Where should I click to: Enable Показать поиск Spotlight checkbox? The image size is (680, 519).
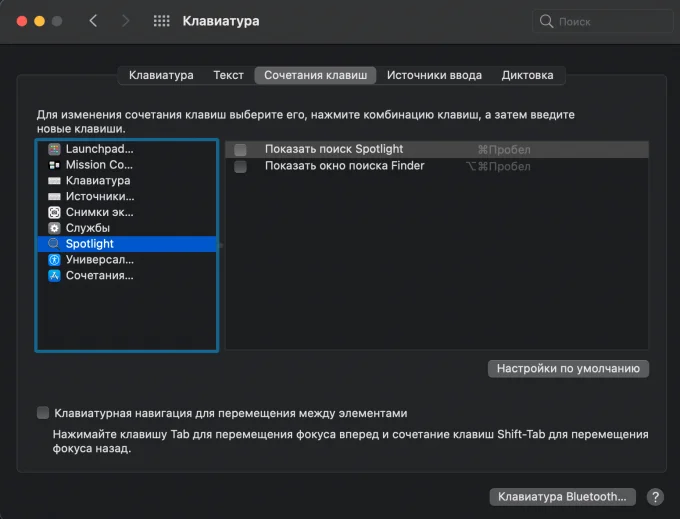[240, 150]
